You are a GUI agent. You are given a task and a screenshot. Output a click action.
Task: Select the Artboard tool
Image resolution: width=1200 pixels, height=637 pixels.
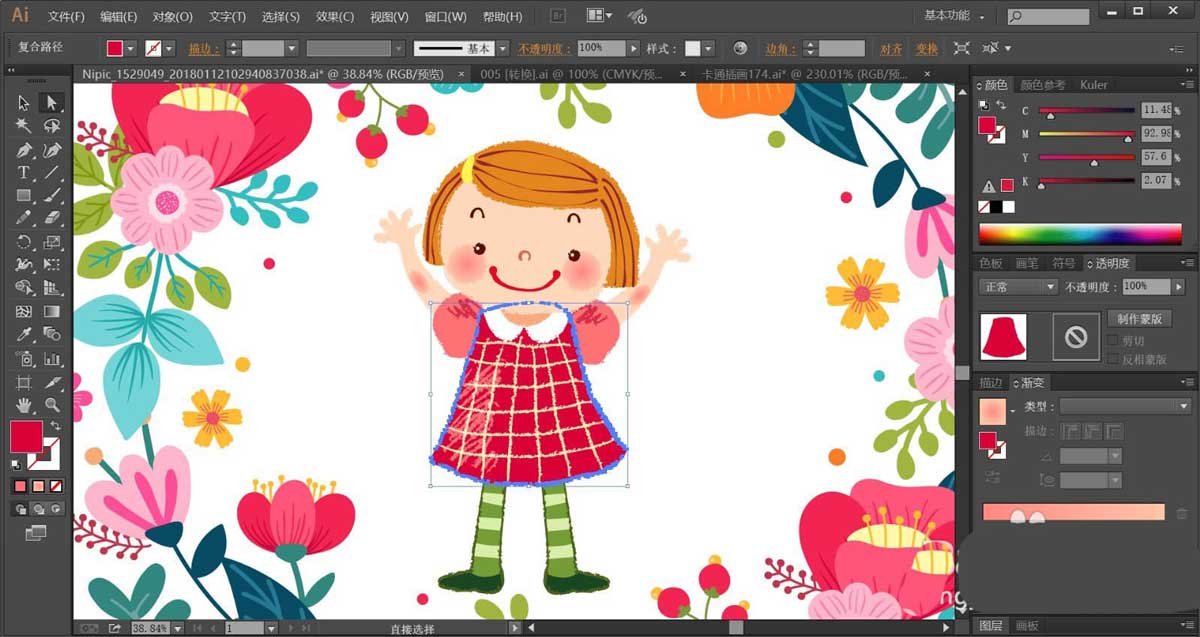24,383
